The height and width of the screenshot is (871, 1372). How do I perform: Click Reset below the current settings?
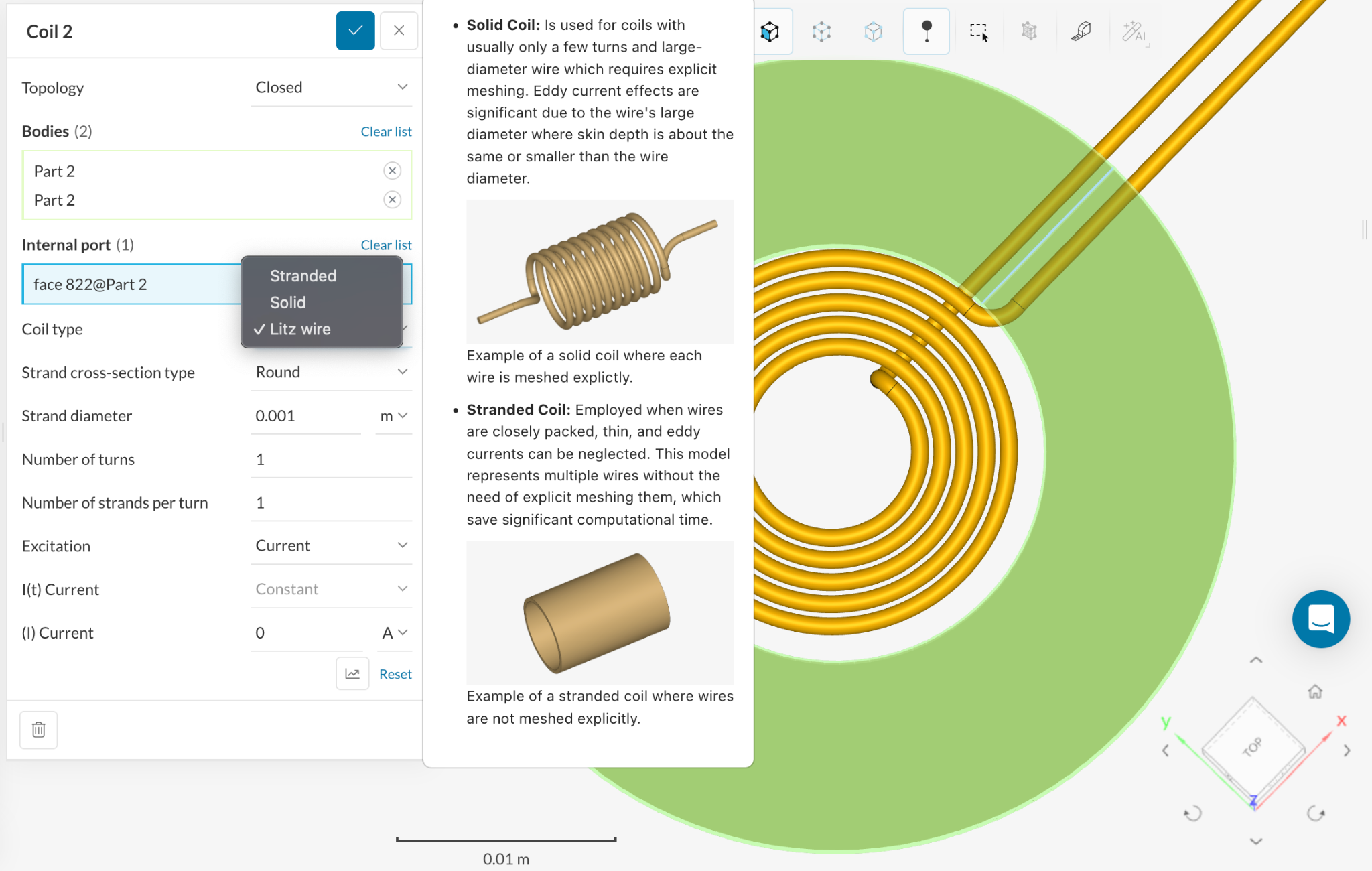[x=395, y=673]
